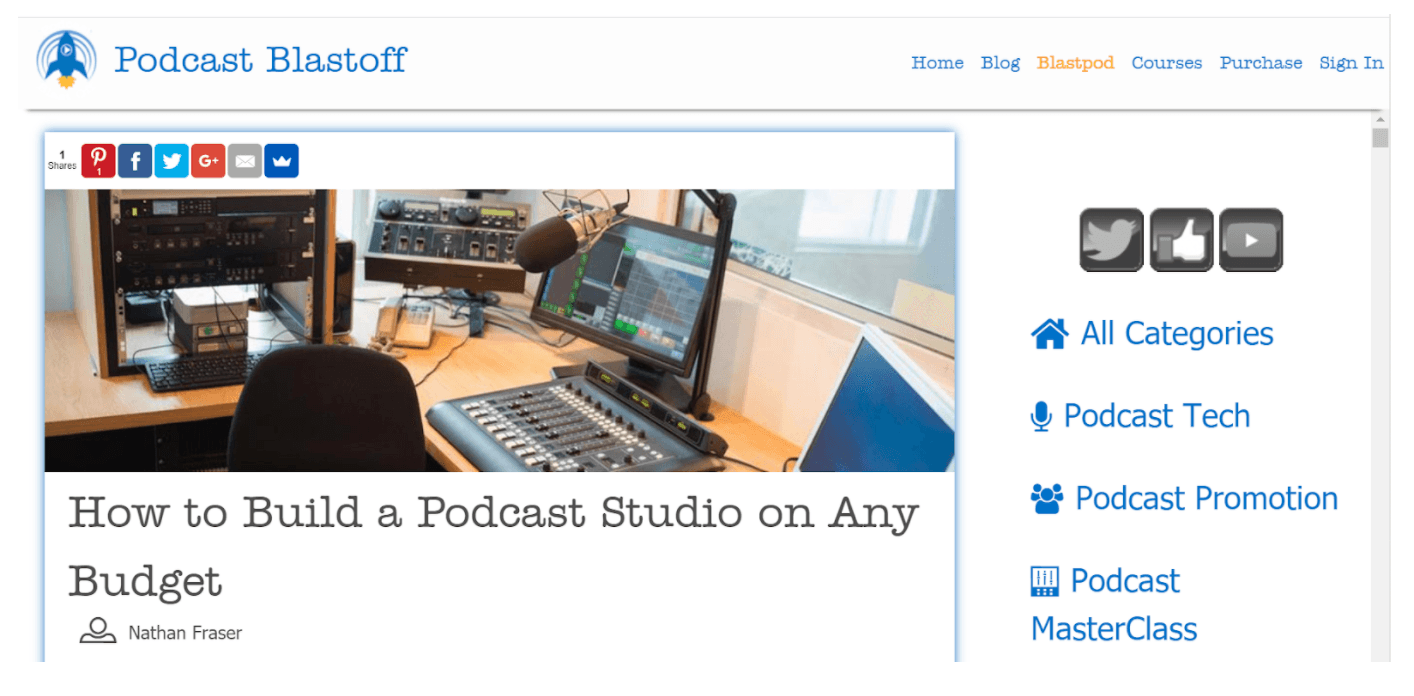
Task: Click the podcast studio featured image
Action: coord(499,330)
